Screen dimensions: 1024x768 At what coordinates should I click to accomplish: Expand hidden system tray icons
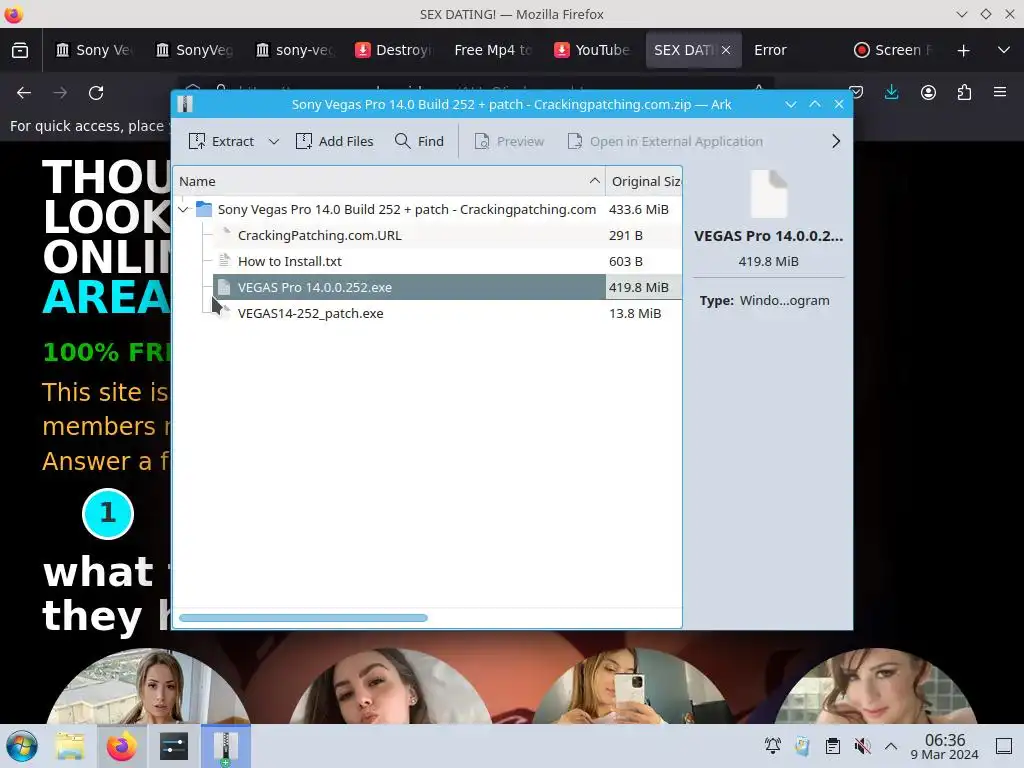tap(891, 746)
